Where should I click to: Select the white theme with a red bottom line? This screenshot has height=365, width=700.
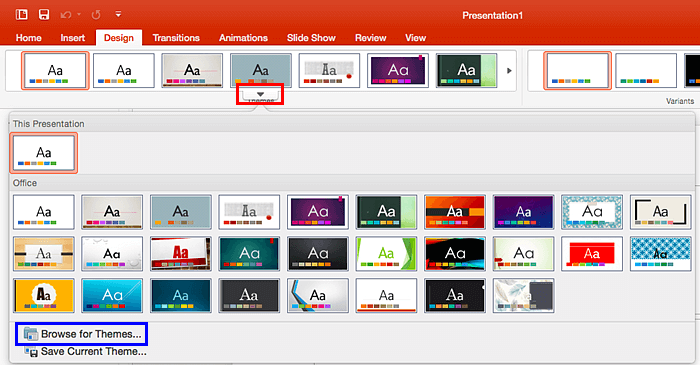(386, 295)
